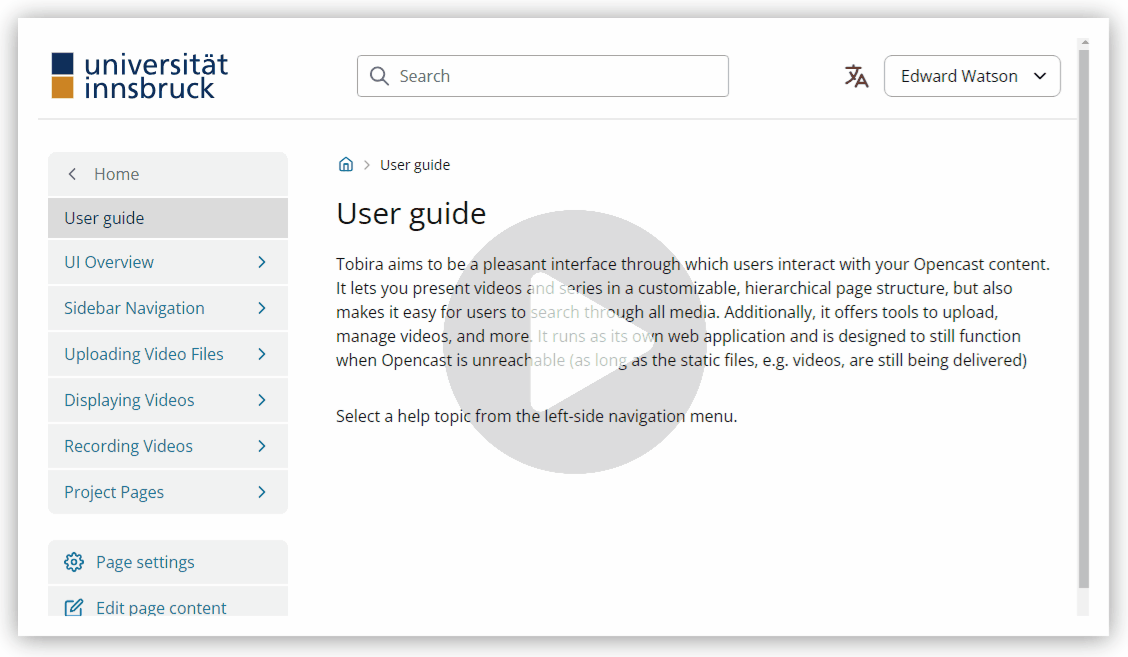Expand the Uploading Video Files section
This screenshot has height=657, width=1128.
click(x=262, y=354)
